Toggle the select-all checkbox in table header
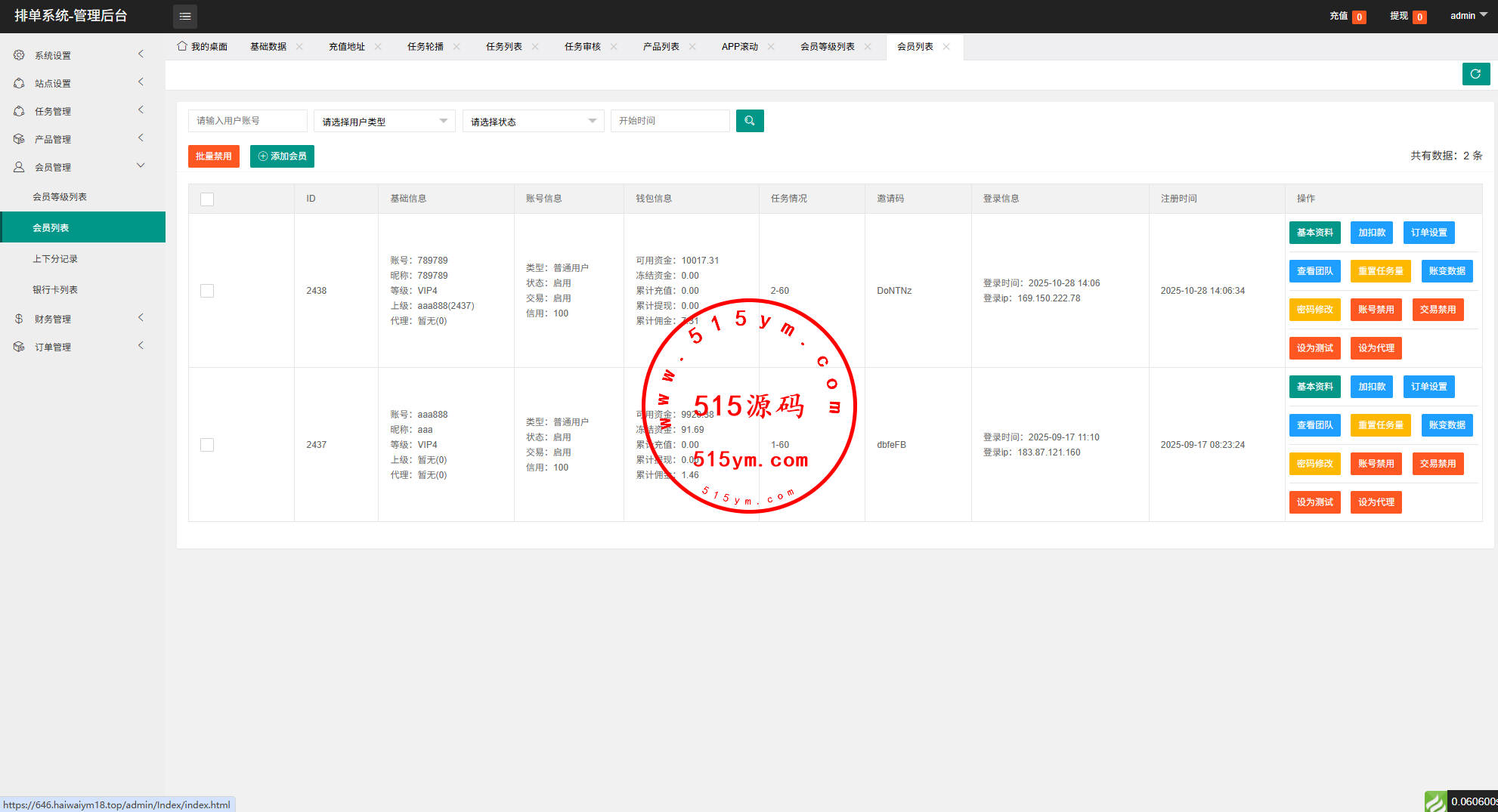The image size is (1498, 812). tap(207, 199)
